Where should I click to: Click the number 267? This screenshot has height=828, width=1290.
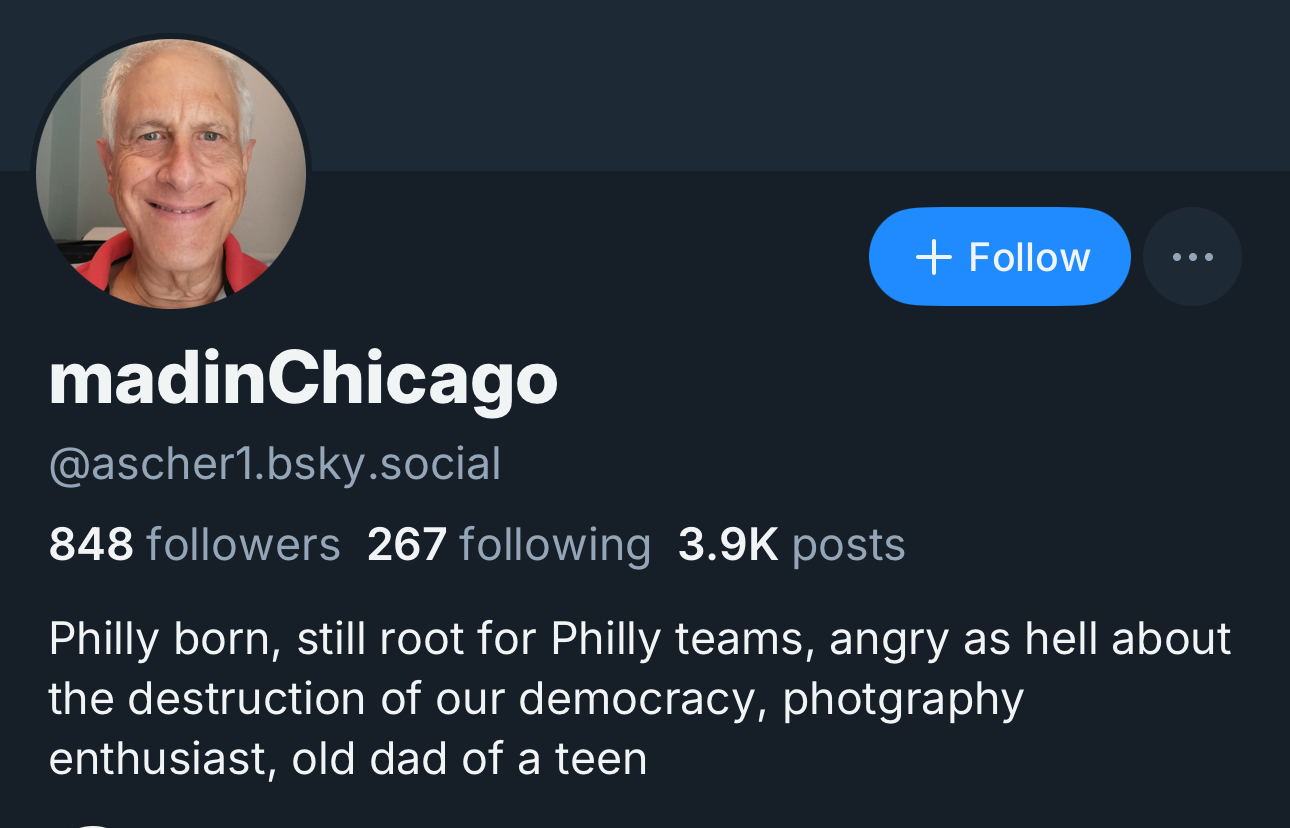pos(406,545)
